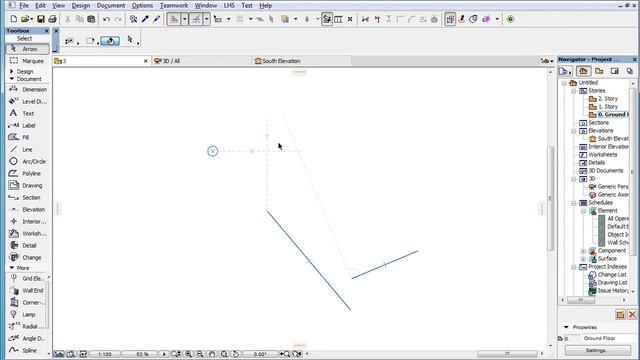This screenshot has width=640, height=360.
Task: Select 3D Documents in Navigator tree
Action: click(606, 171)
